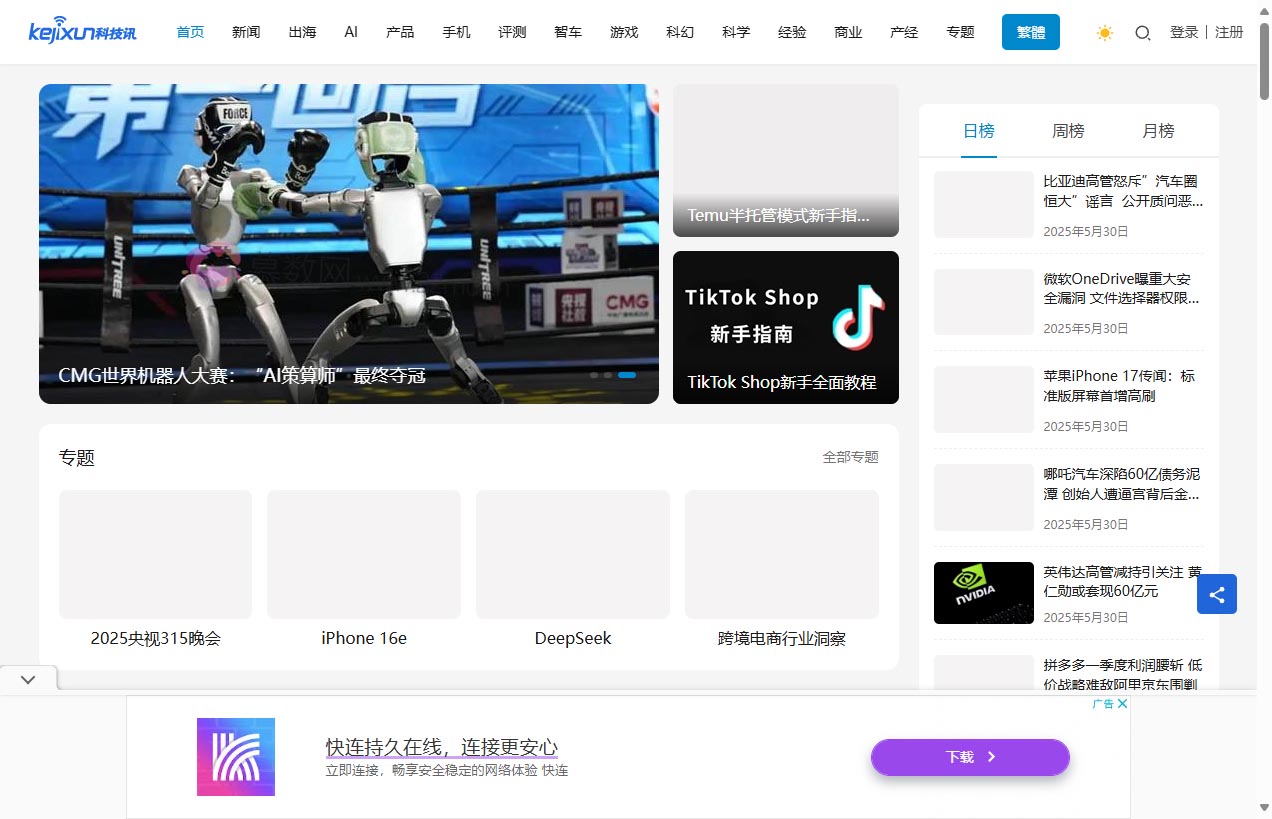Click the 全部专题 link
This screenshot has width=1272, height=819.
[x=850, y=457]
